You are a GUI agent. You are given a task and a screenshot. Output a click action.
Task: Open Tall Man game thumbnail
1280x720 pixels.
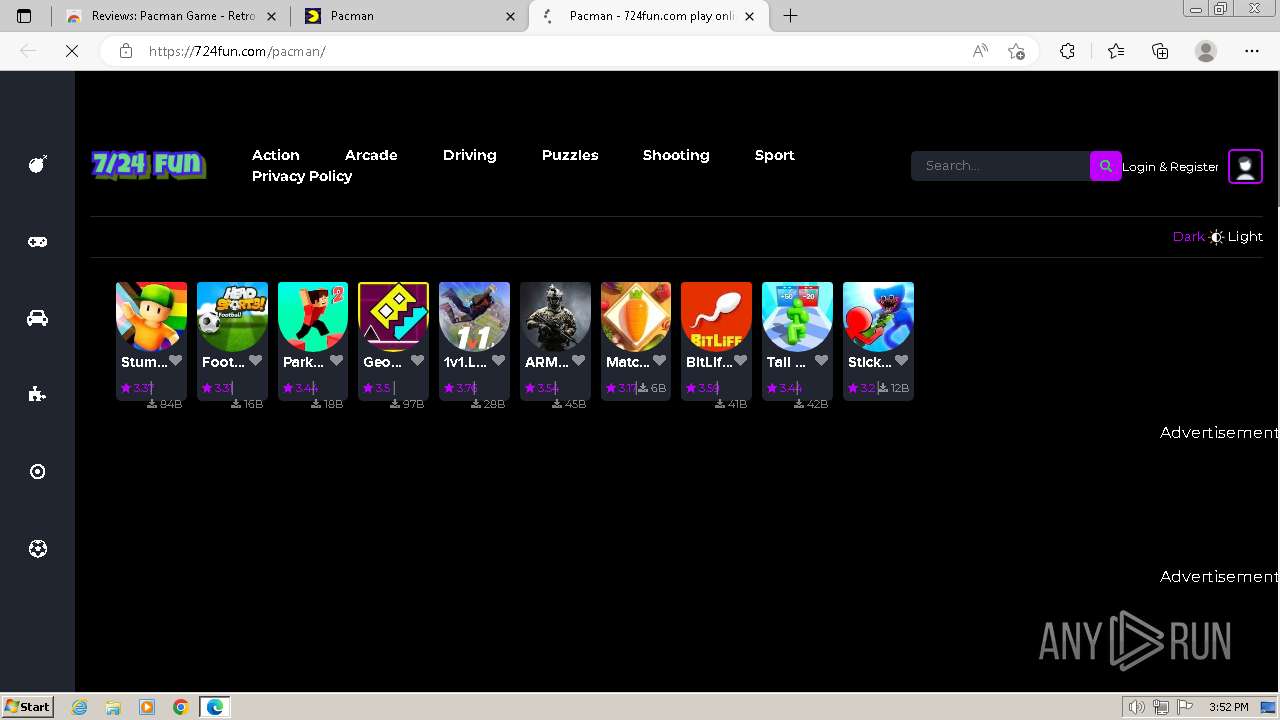pos(797,317)
